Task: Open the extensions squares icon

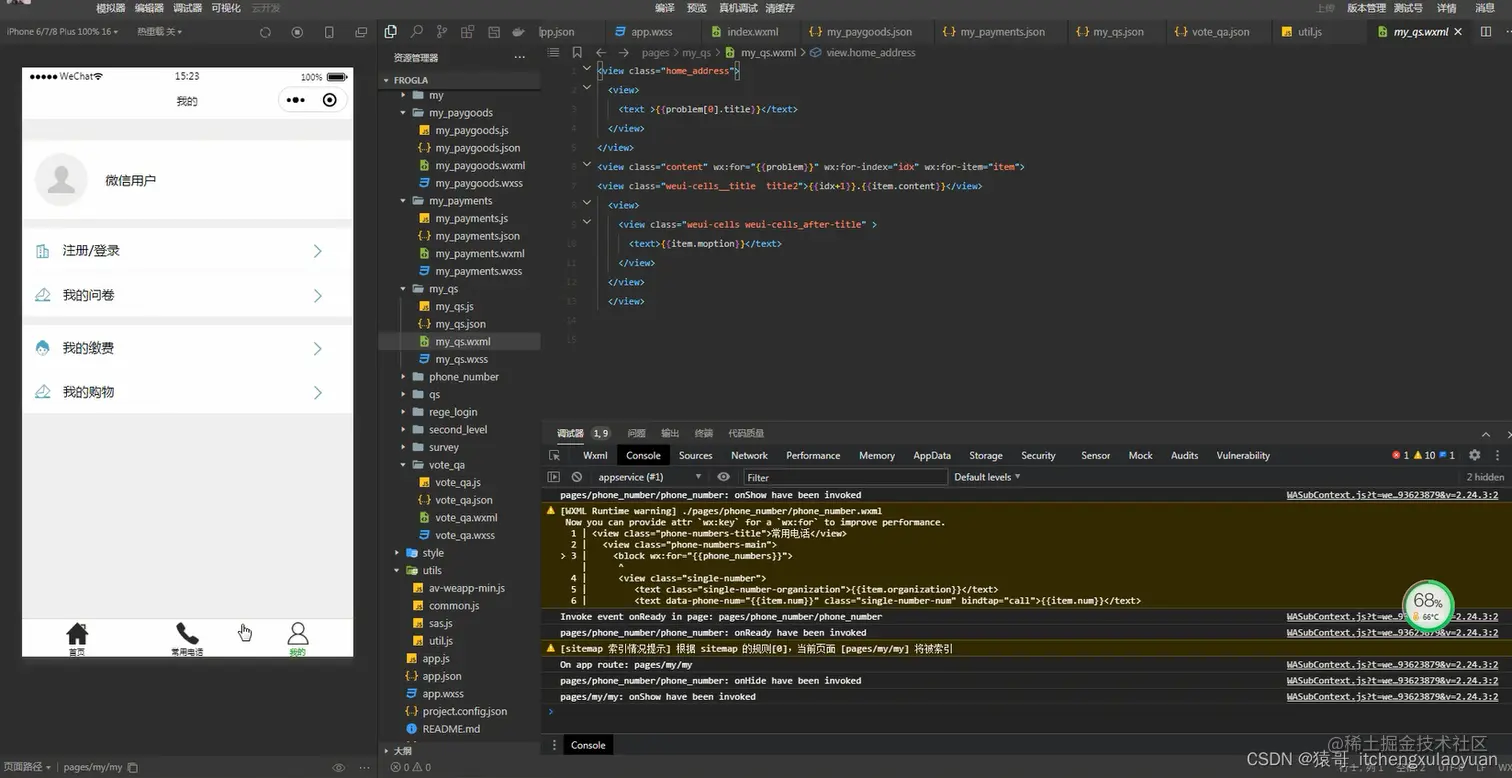Action: coord(468,32)
